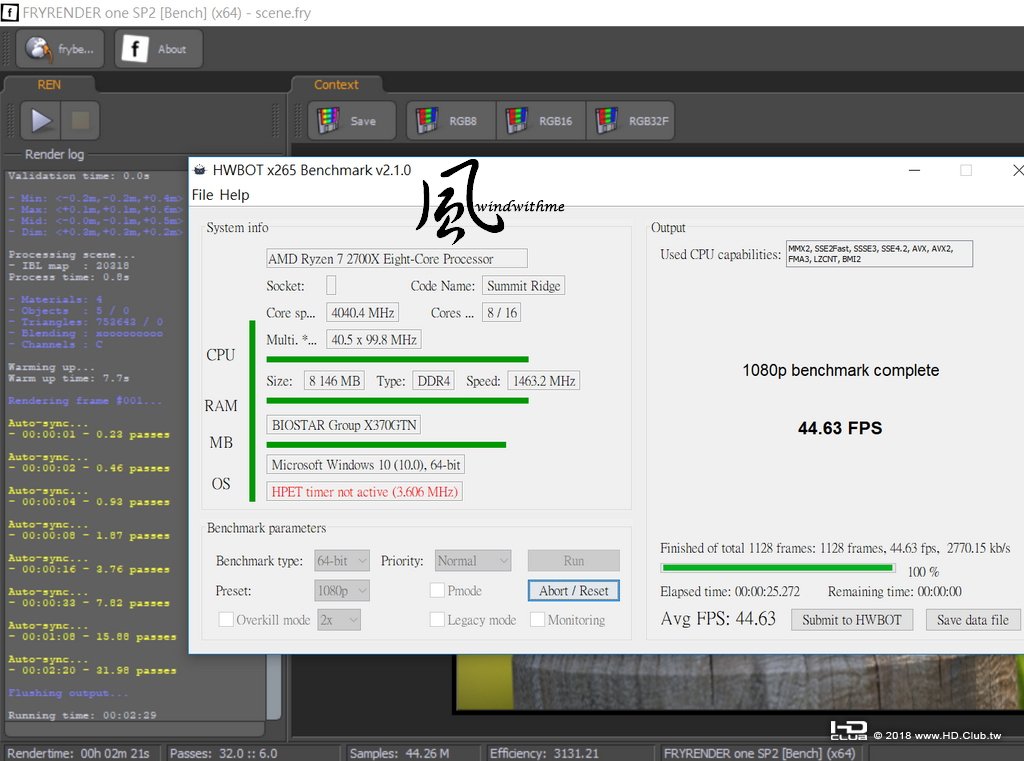Click the RAM Type field DDR4

click(x=434, y=381)
